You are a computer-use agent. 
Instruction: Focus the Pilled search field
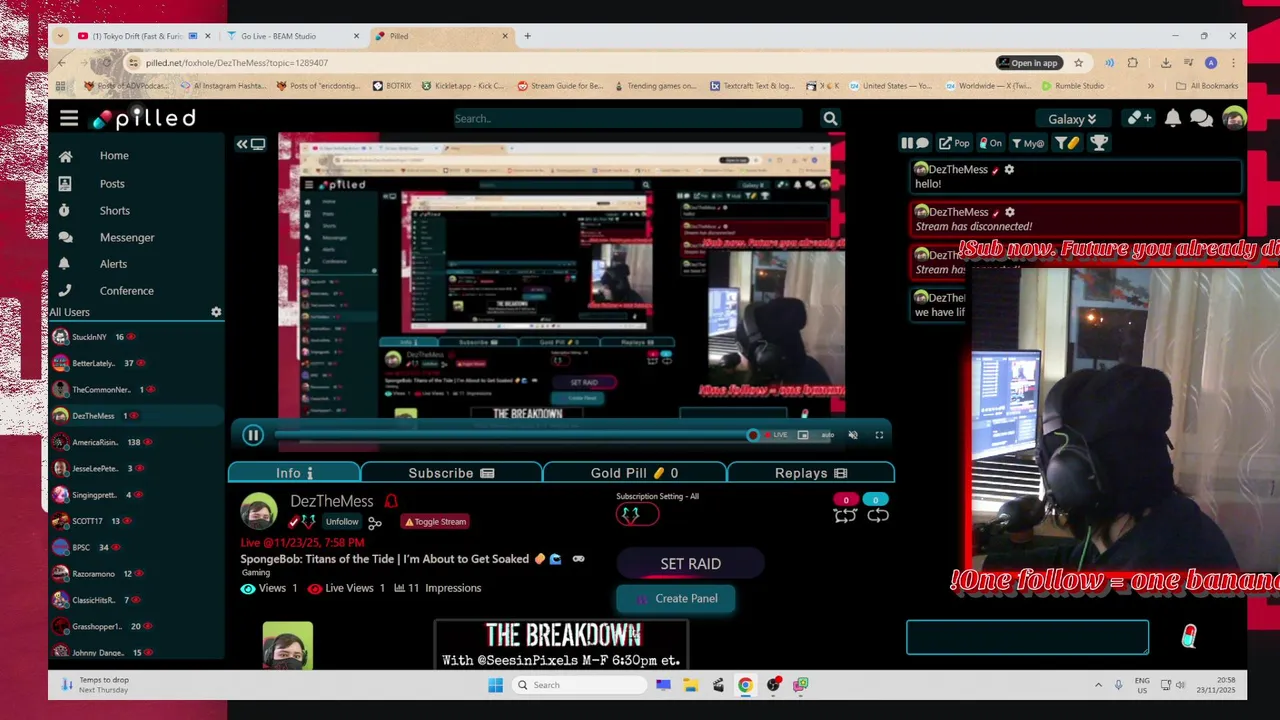point(628,118)
